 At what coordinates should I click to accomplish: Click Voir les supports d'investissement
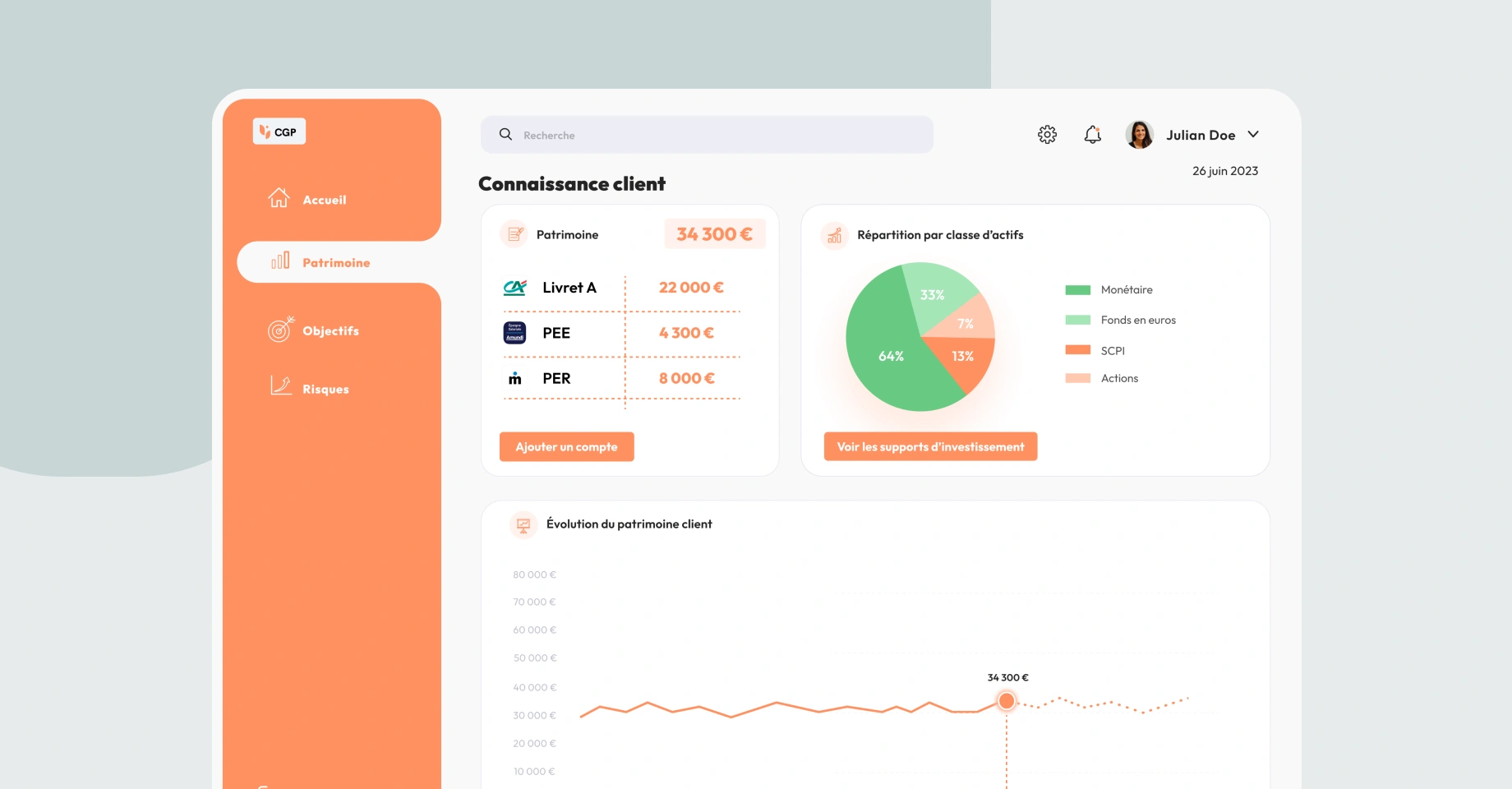[929, 446]
